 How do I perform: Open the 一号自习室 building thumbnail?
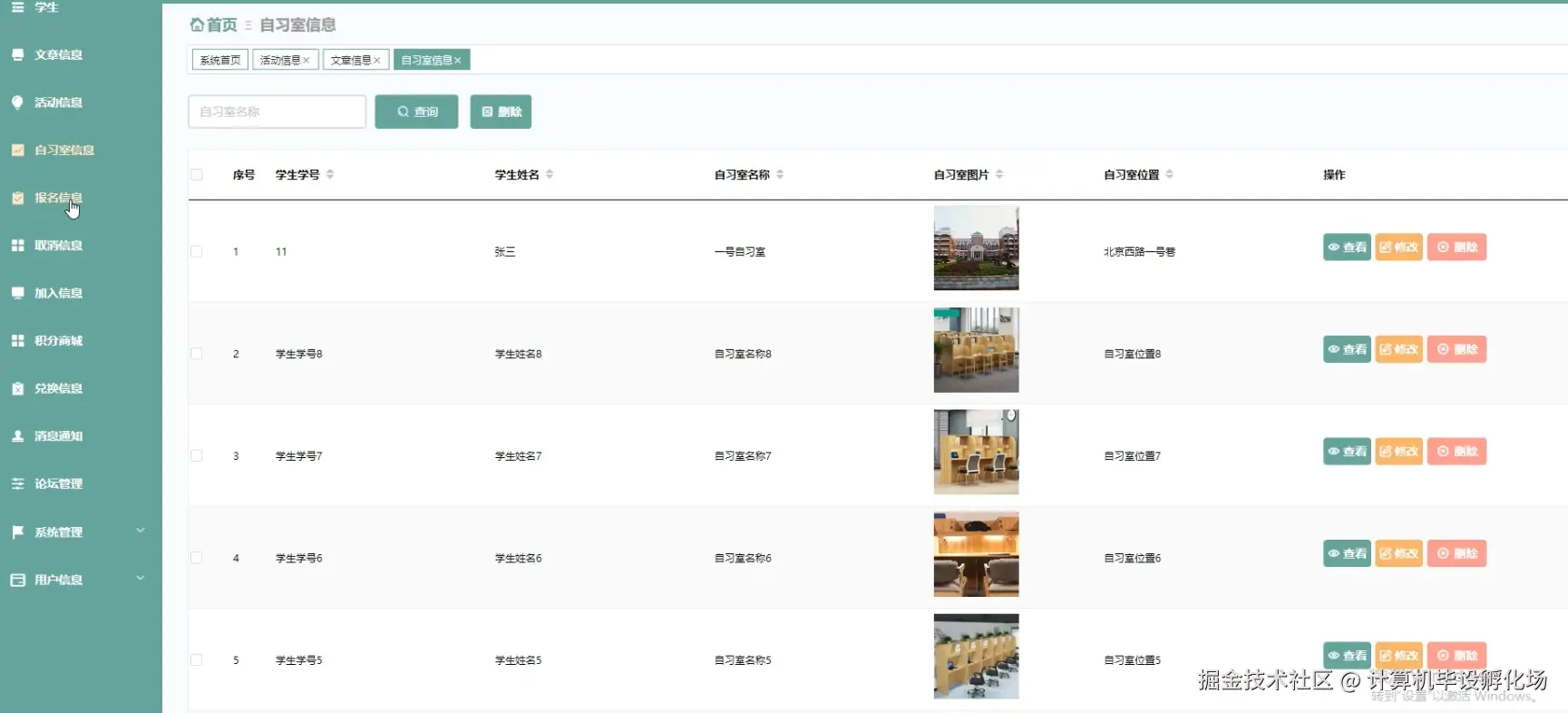977,248
